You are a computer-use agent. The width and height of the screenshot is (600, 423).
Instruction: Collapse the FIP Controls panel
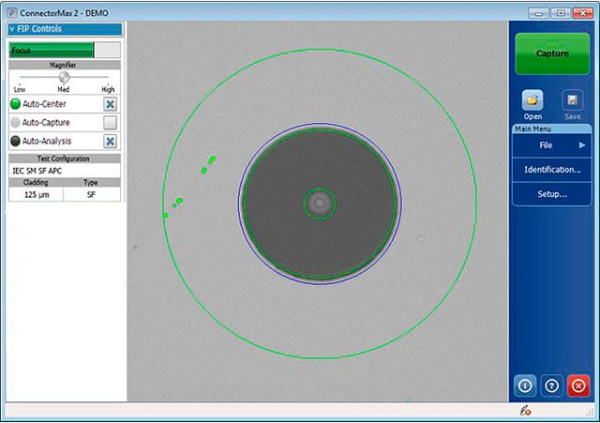tap(12, 29)
